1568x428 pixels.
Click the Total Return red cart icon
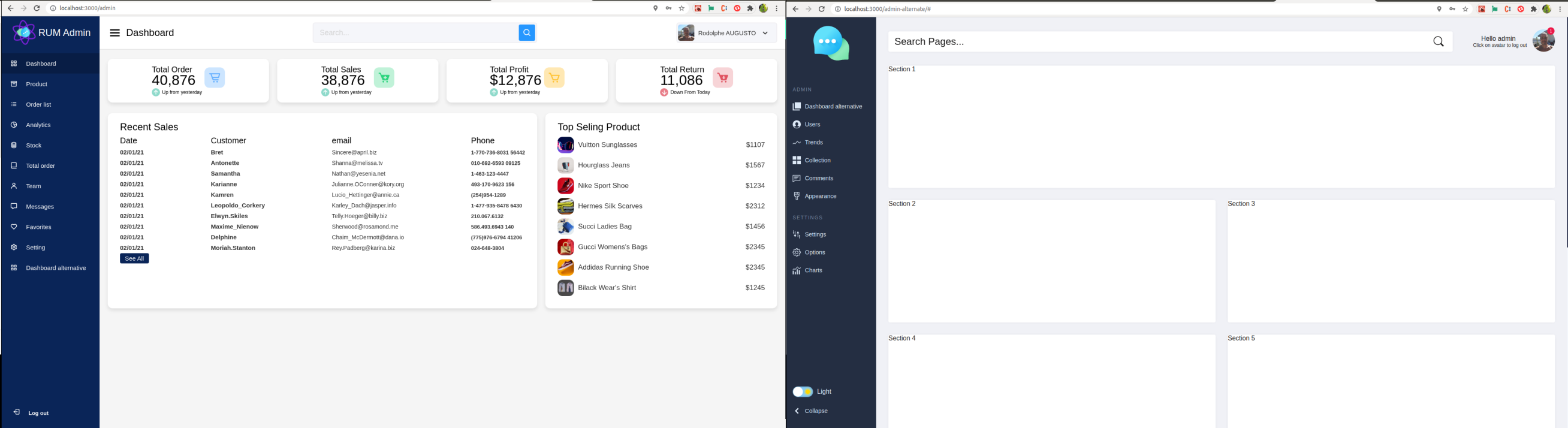tap(722, 78)
